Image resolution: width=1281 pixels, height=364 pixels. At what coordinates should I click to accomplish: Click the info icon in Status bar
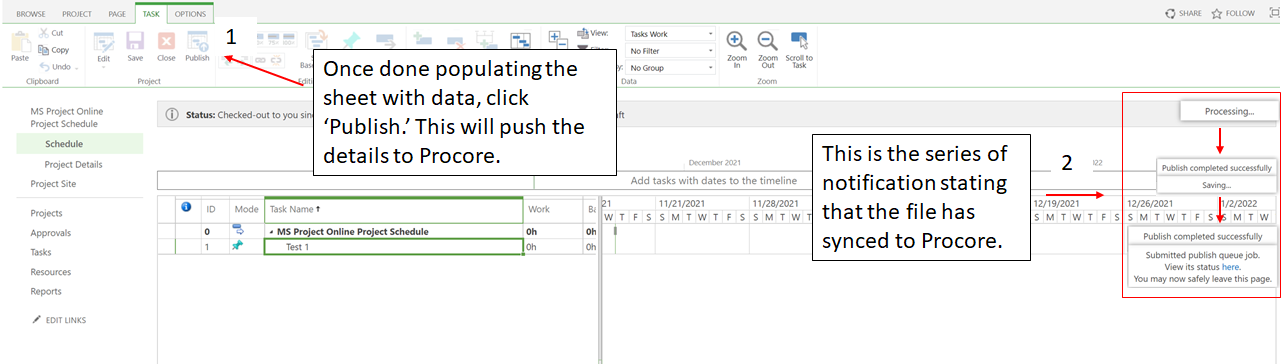point(172,114)
